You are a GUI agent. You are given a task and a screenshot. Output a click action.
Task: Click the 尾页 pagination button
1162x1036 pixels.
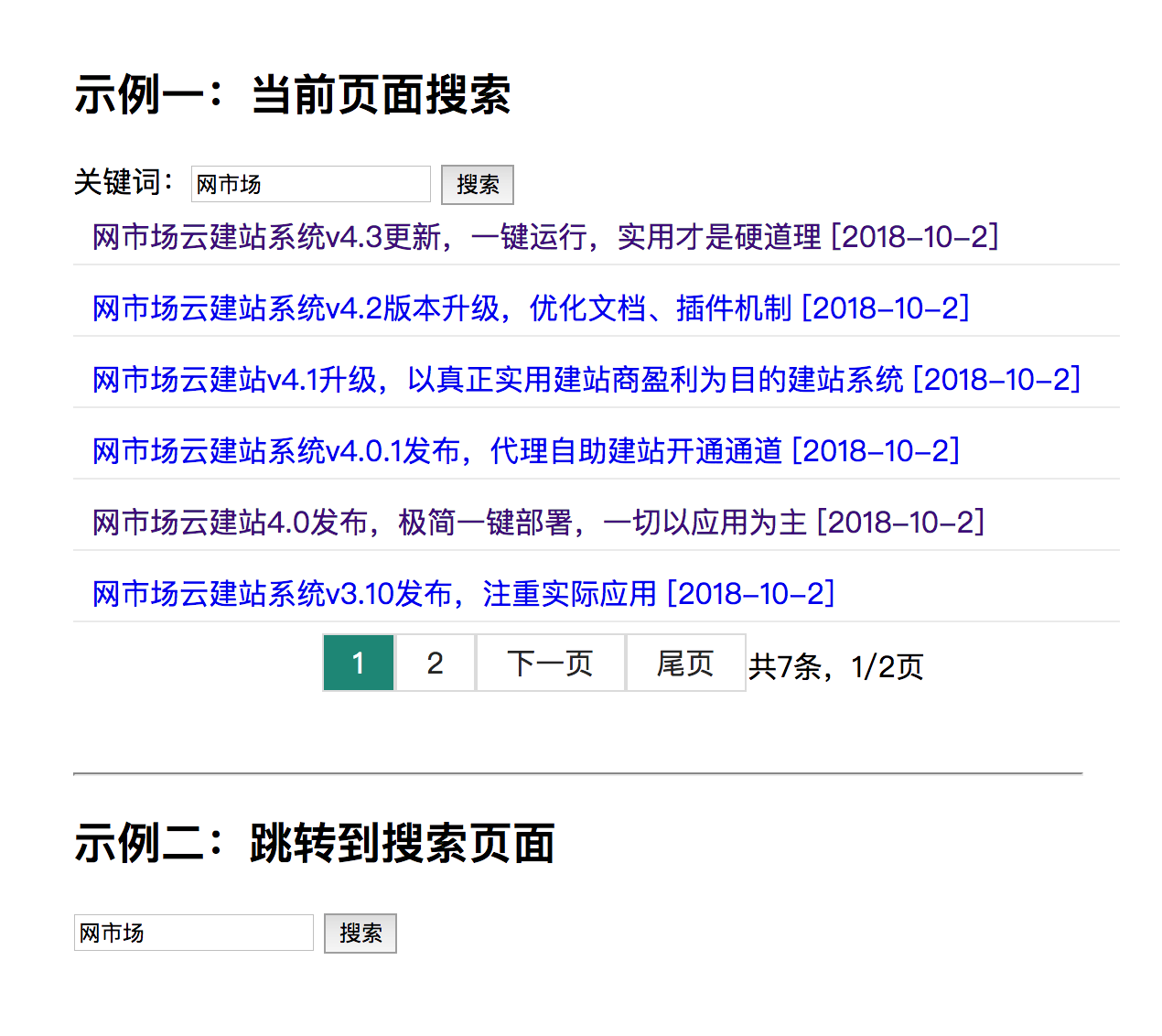click(x=685, y=663)
